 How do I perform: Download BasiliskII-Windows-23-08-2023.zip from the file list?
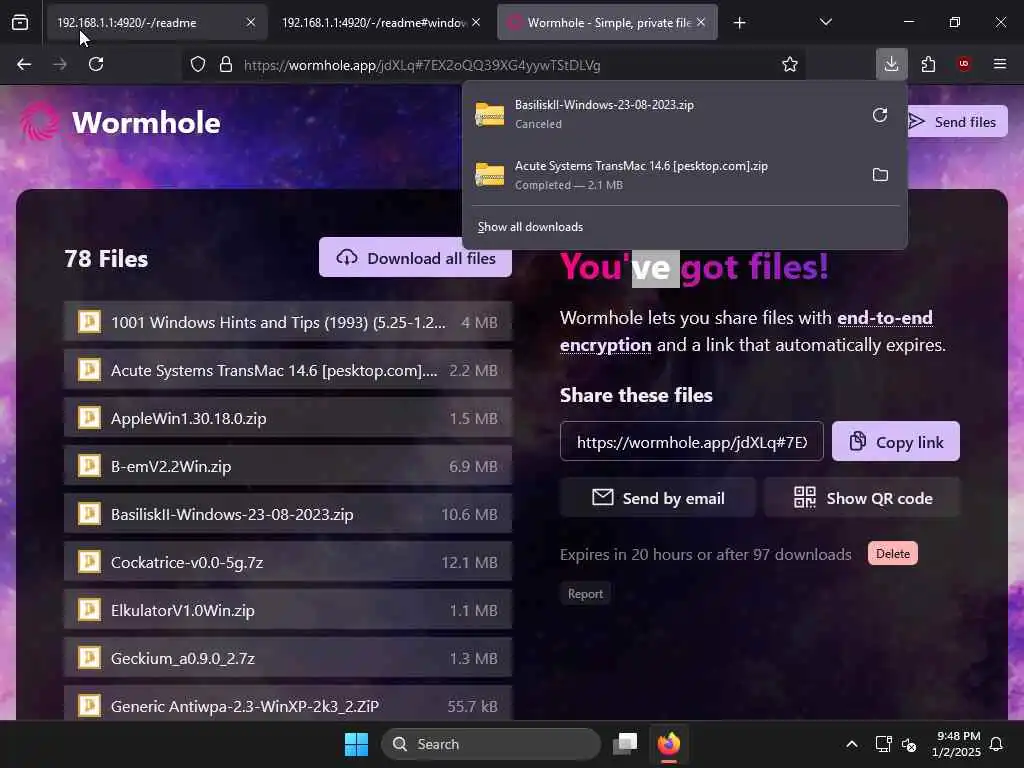pos(288,514)
